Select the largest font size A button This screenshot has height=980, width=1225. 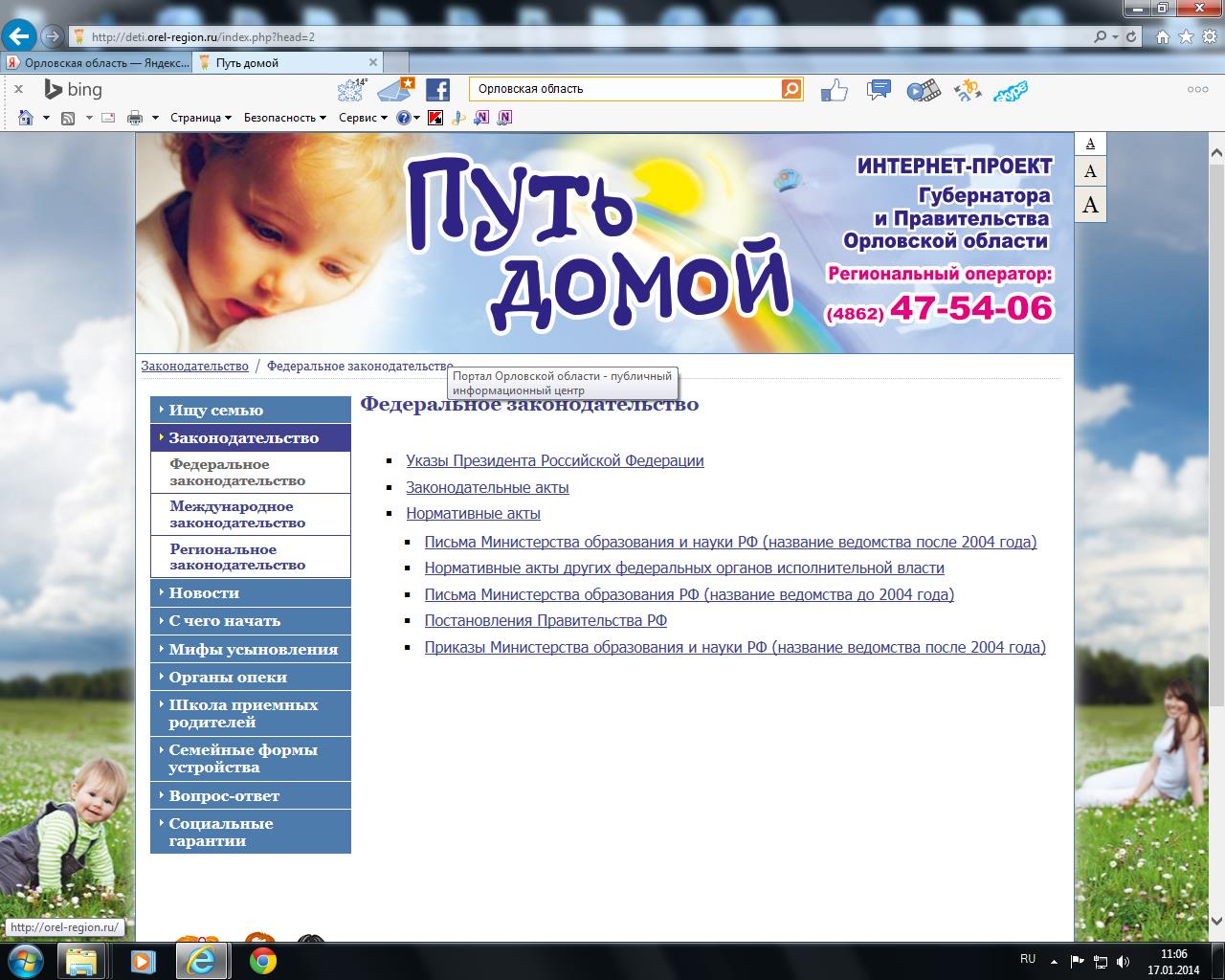tap(1090, 205)
